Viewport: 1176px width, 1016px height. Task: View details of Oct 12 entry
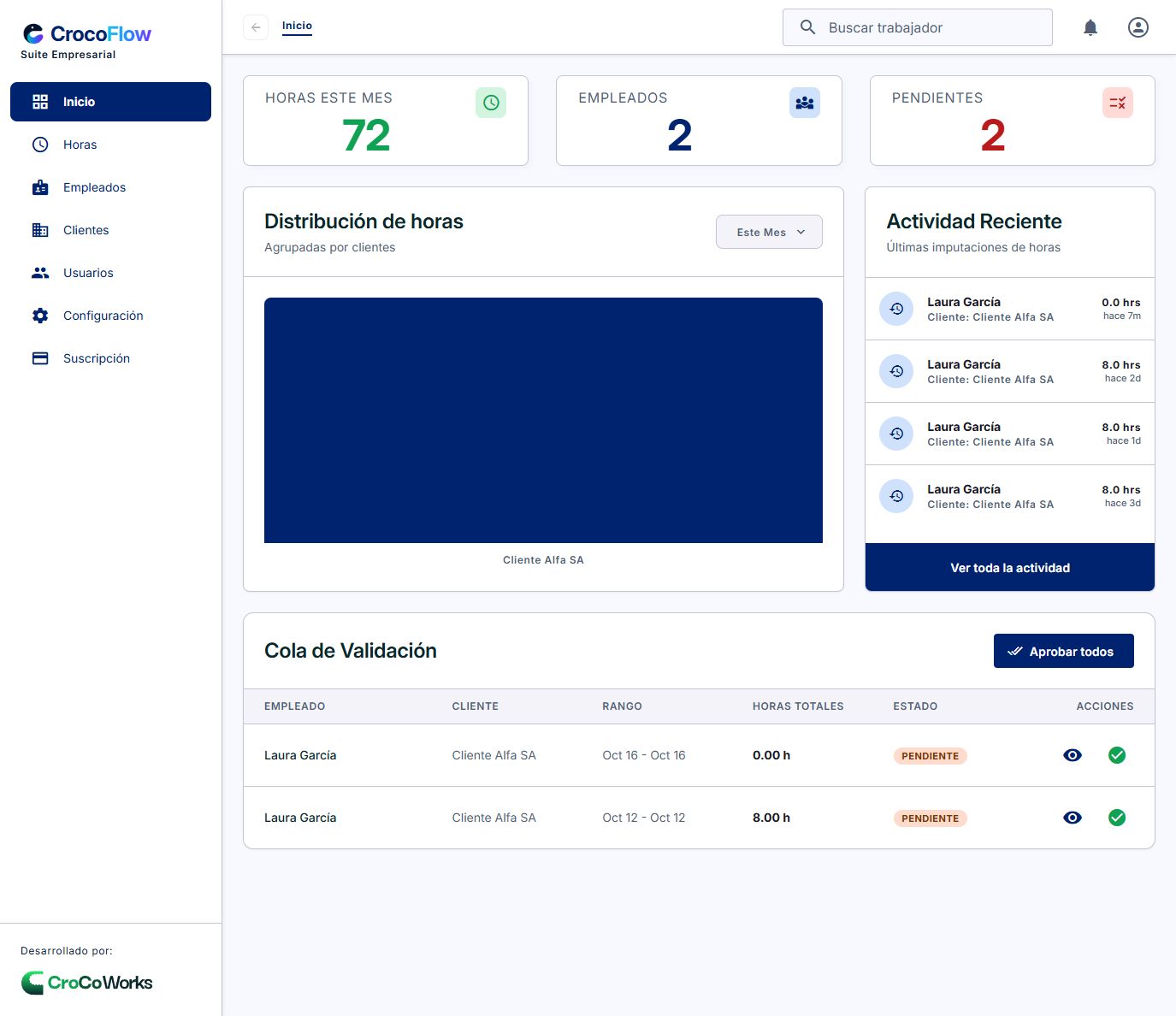(1073, 818)
